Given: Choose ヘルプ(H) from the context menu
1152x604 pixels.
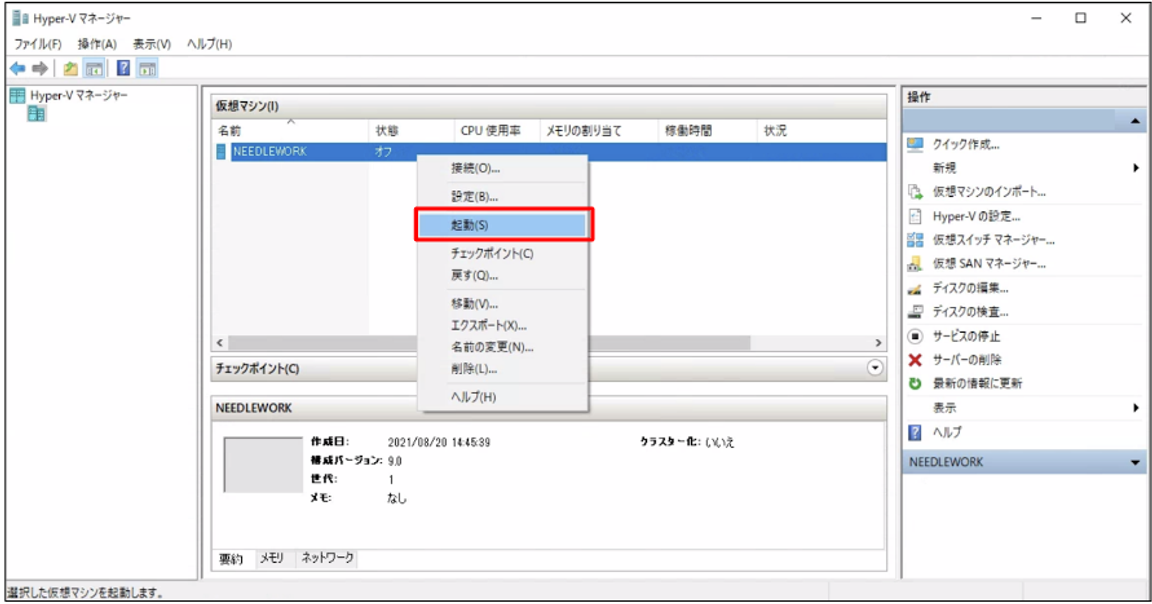Looking at the screenshot, I should point(503,397).
